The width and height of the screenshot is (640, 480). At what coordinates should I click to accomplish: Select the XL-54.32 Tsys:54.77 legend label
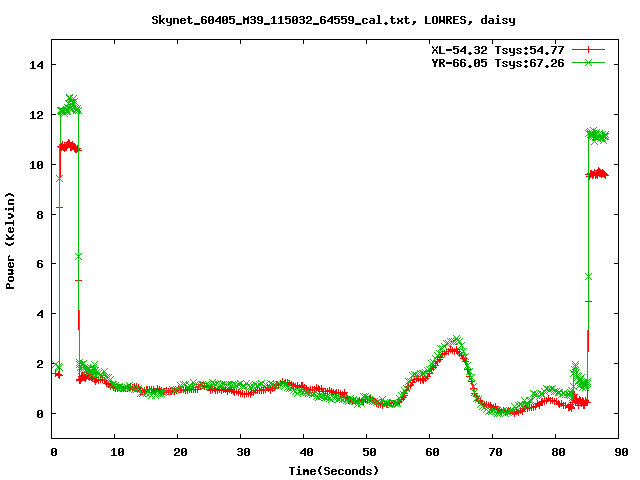pyautogui.click(x=498, y=50)
